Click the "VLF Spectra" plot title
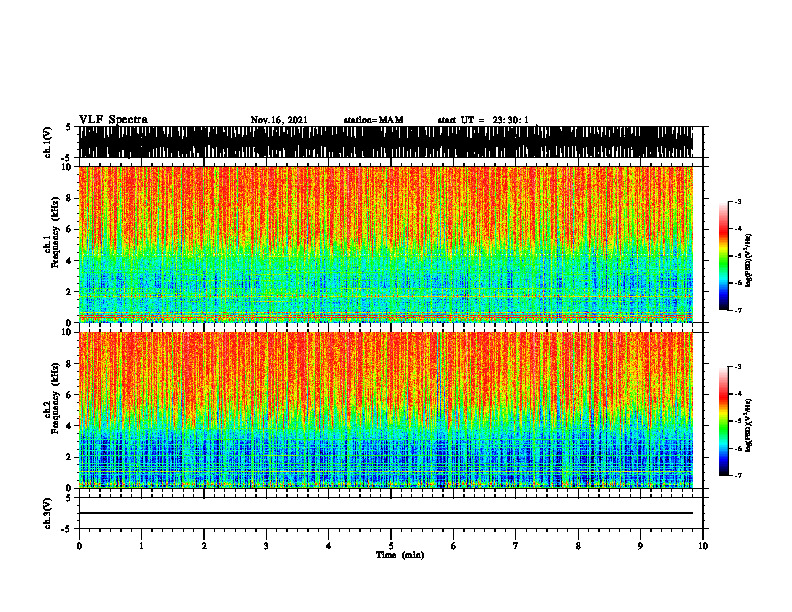The image size is (792, 612). coord(113,119)
